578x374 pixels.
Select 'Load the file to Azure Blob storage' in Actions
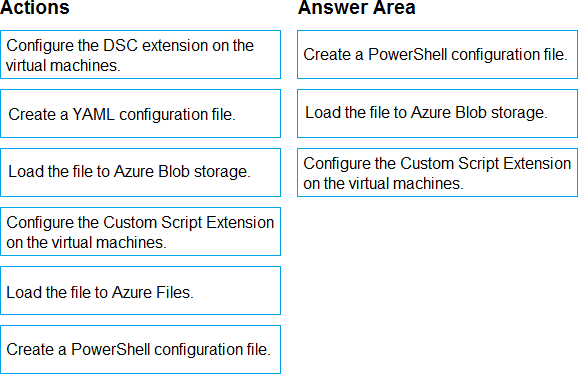tap(140, 172)
